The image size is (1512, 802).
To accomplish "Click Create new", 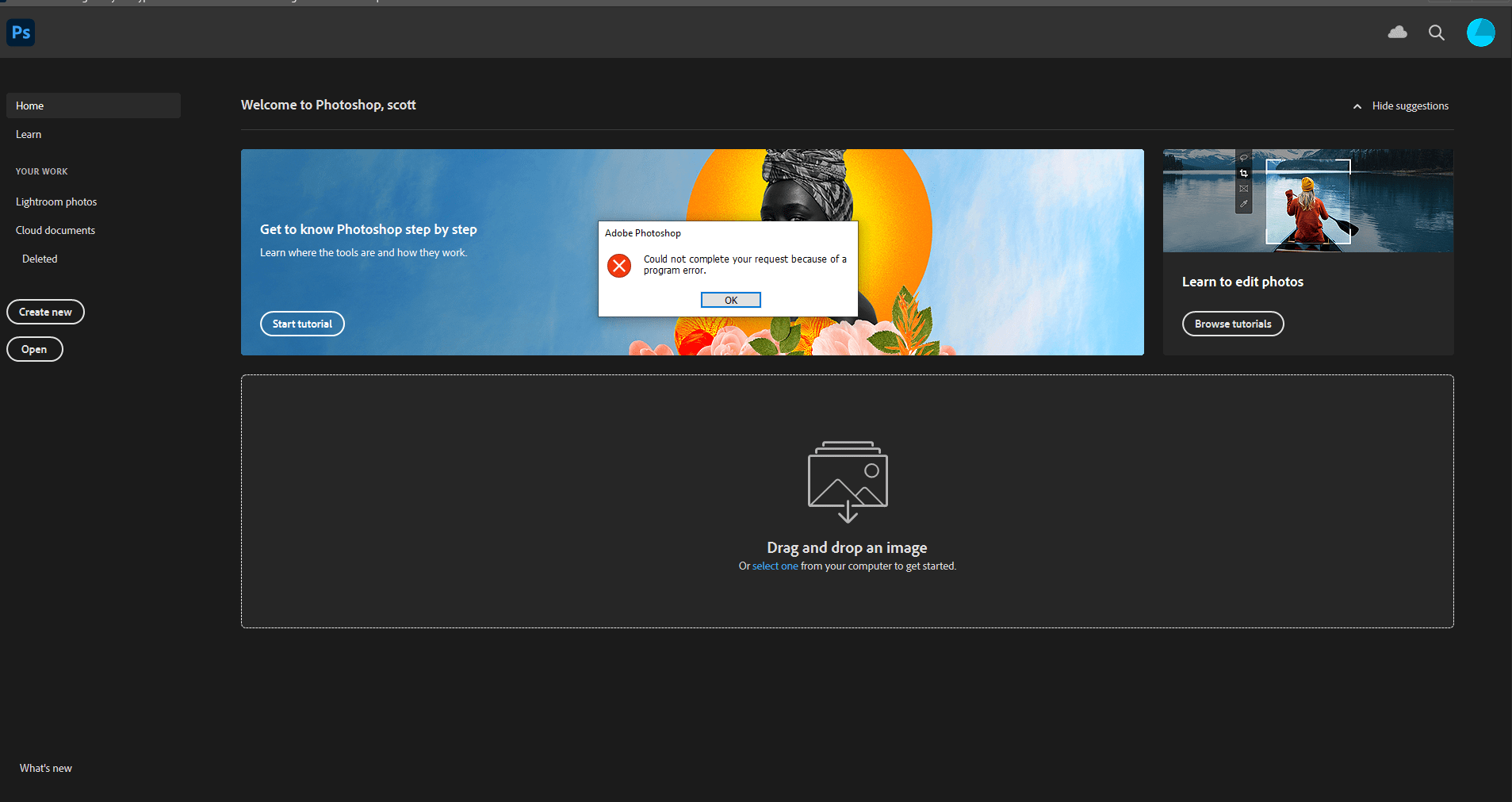I will tap(45, 311).
